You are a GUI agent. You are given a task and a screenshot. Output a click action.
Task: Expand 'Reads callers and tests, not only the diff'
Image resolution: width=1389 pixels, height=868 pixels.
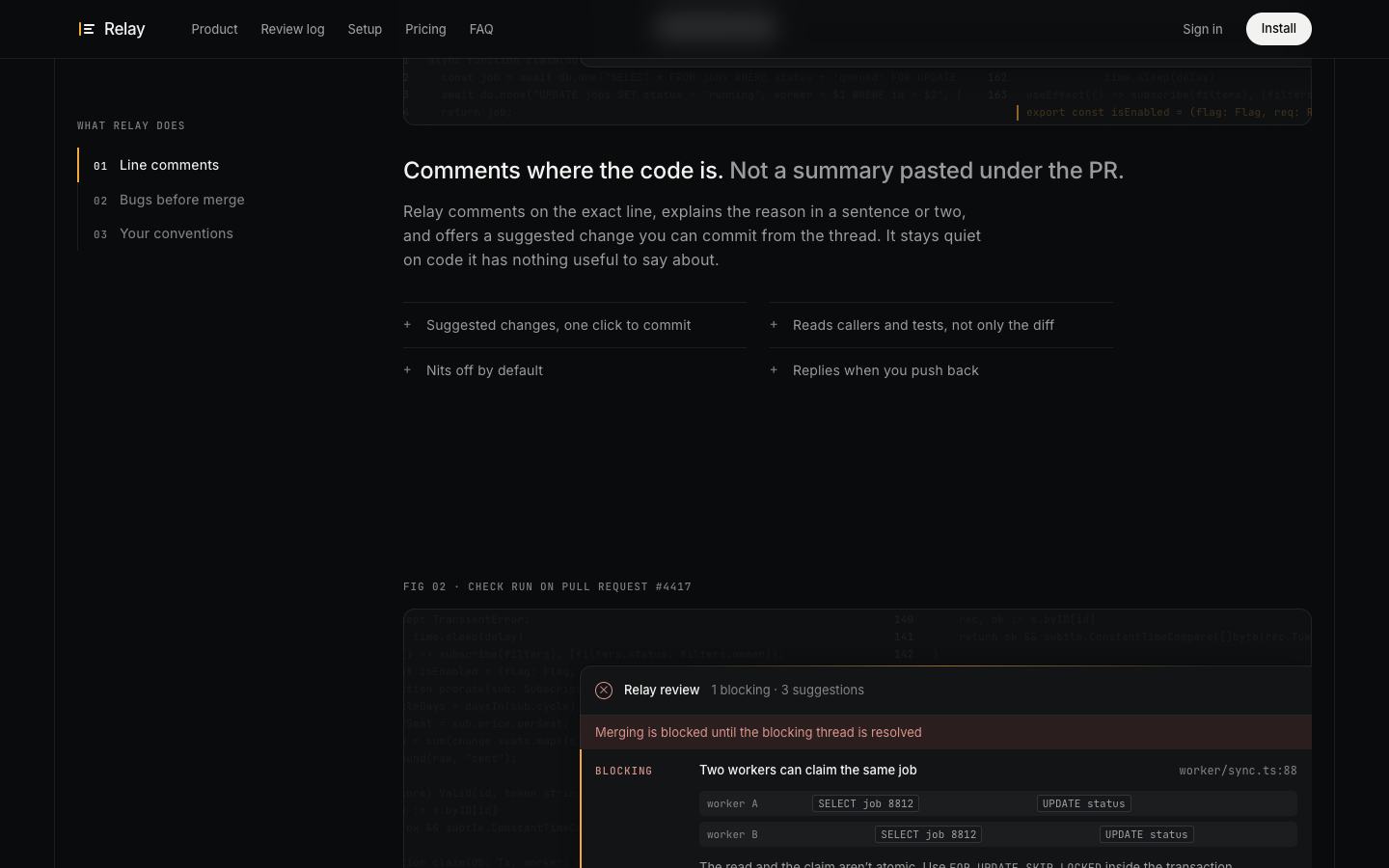point(941,325)
